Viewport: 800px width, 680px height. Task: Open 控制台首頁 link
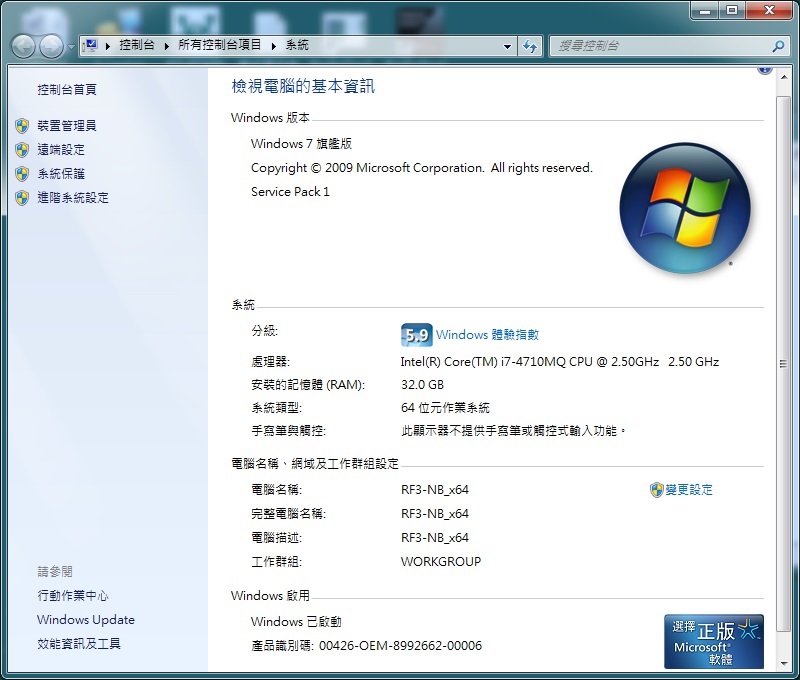[x=67, y=90]
